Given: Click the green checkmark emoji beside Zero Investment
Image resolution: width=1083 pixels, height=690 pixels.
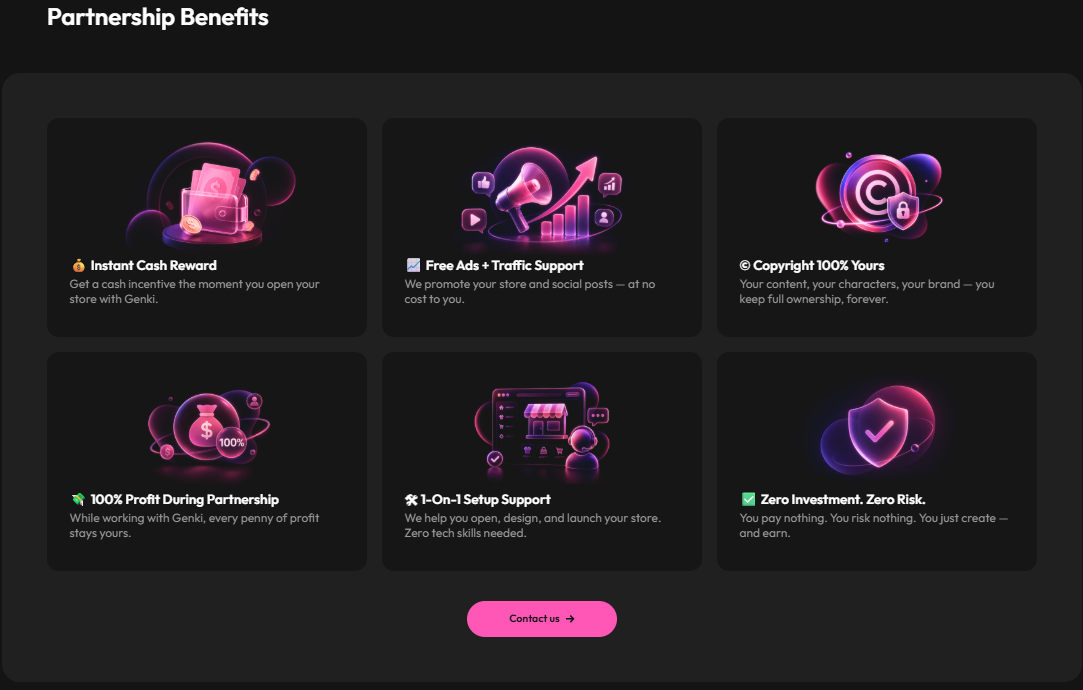Looking at the screenshot, I should coord(748,499).
